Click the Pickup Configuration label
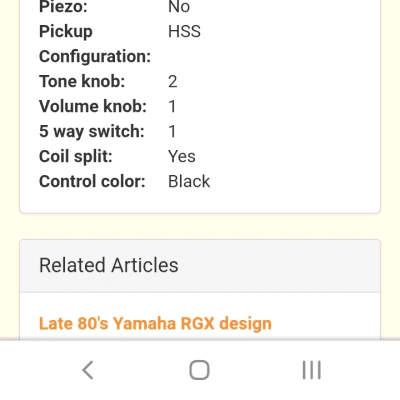 tap(95, 44)
